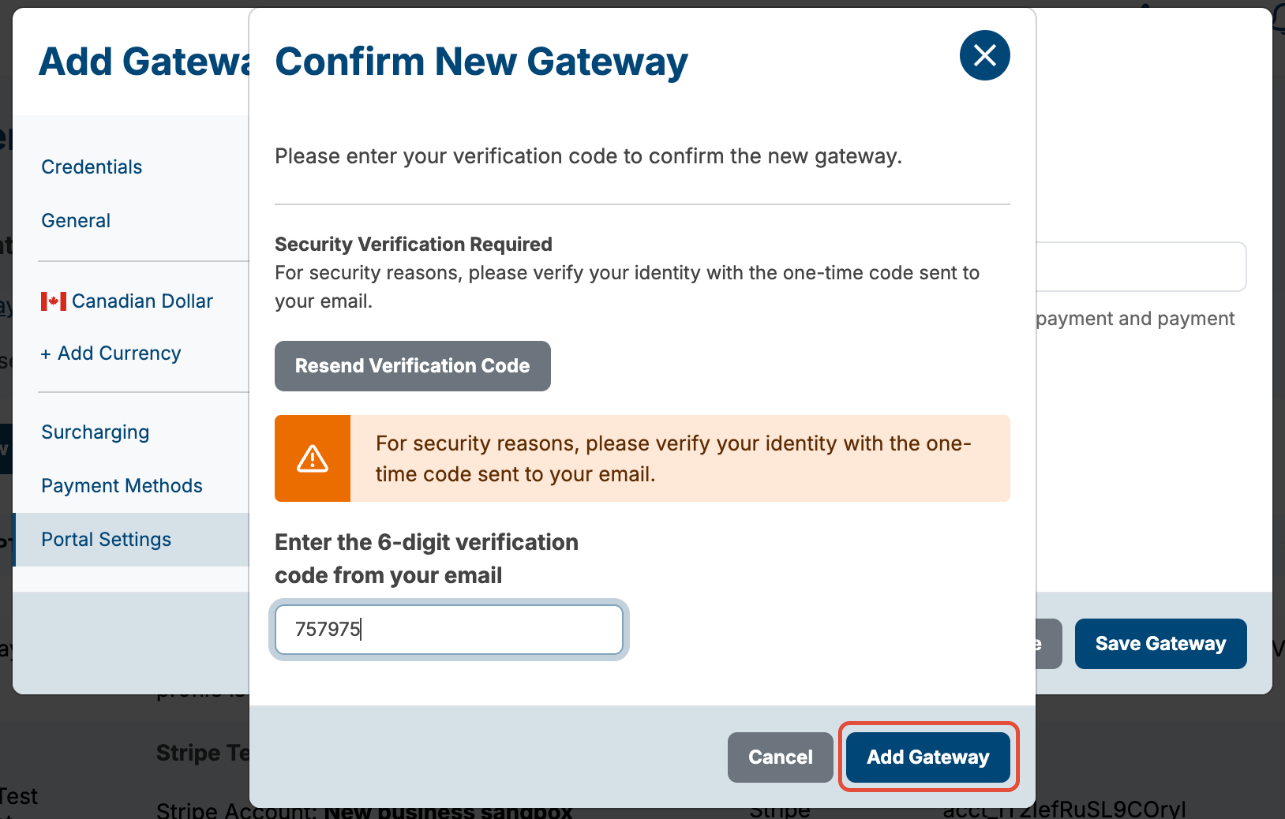
Task: Click the Save Gateway button
Action: [1160, 644]
